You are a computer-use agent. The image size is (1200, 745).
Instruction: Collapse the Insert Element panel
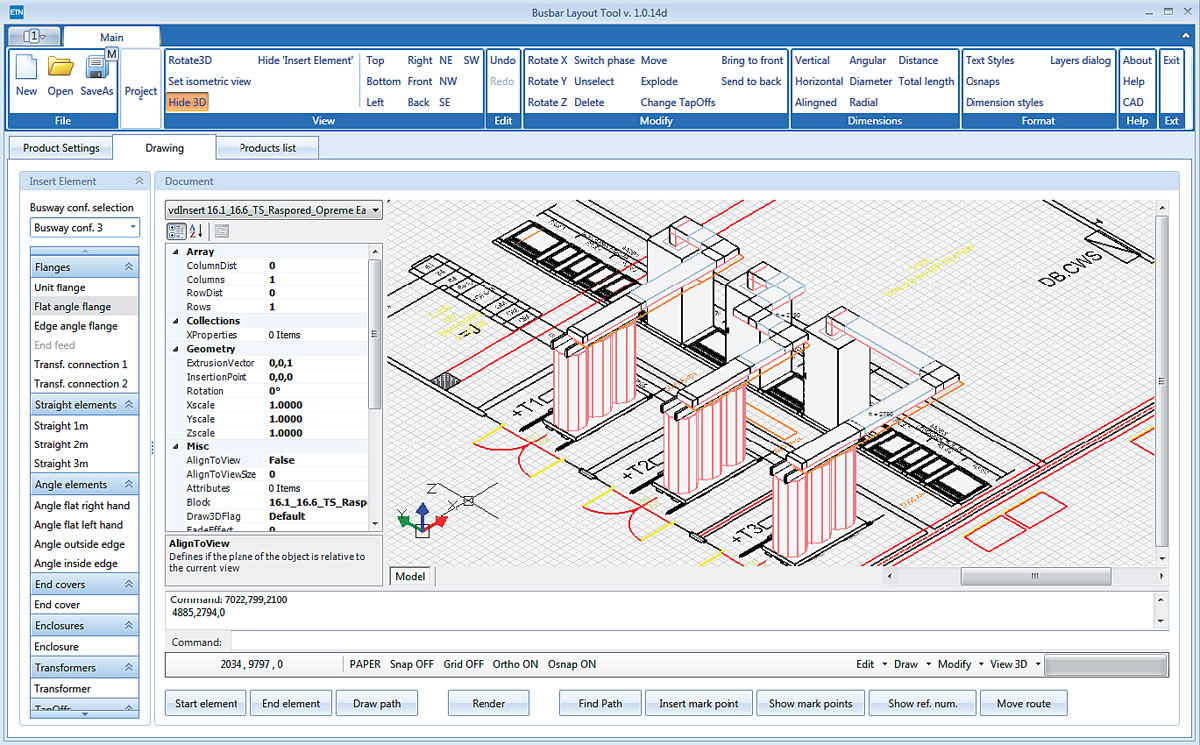pyautogui.click(x=139, y=181)
